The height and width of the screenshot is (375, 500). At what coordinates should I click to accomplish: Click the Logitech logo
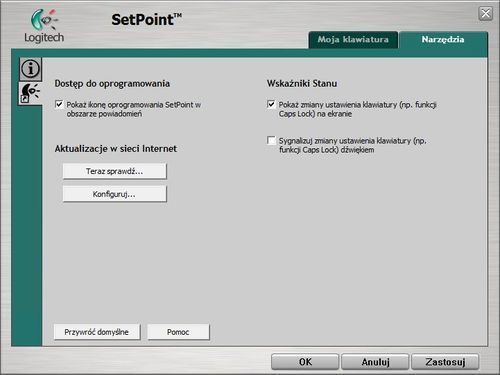(44, 26)
